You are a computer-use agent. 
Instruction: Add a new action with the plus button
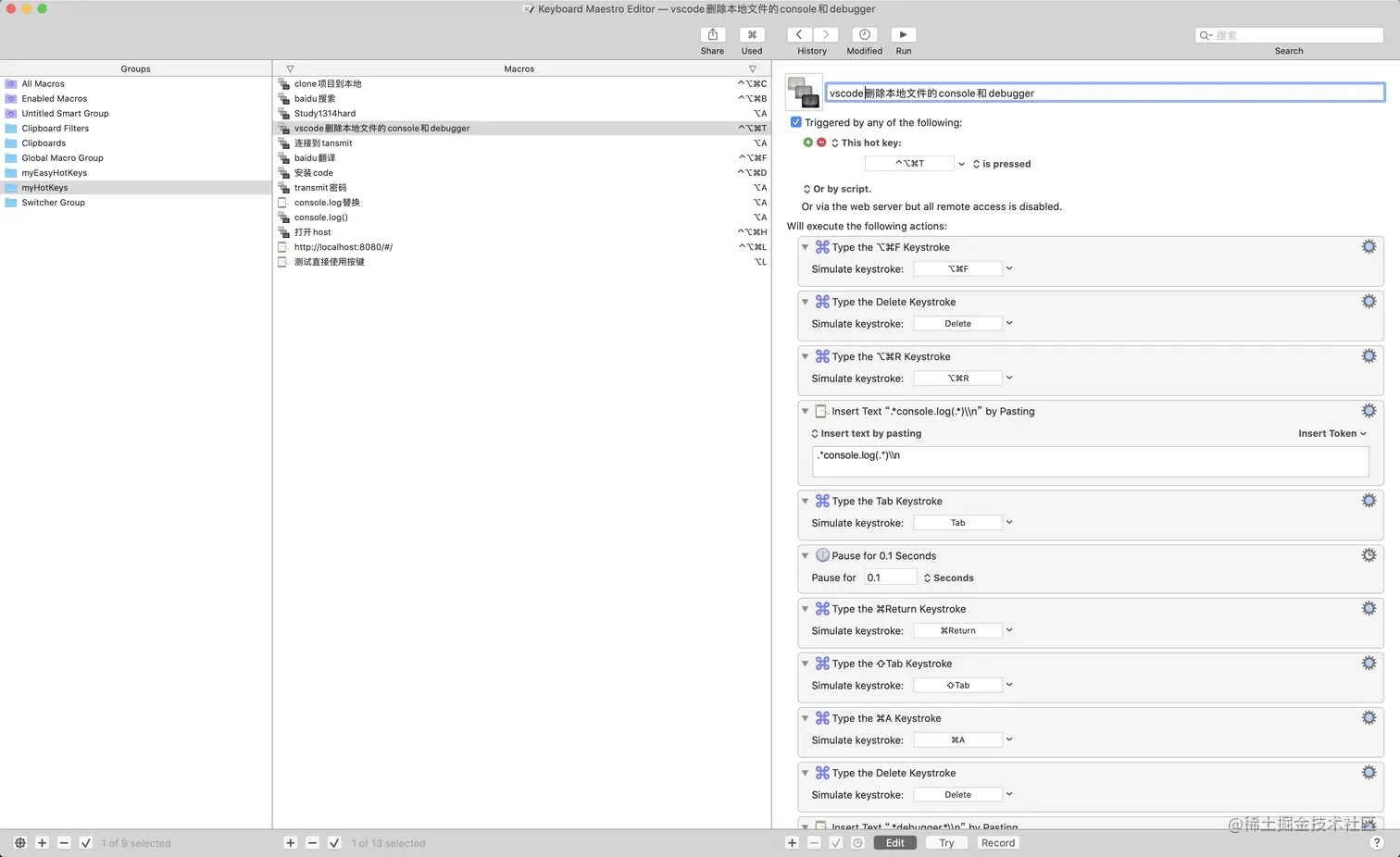click(x=792, y=843)
